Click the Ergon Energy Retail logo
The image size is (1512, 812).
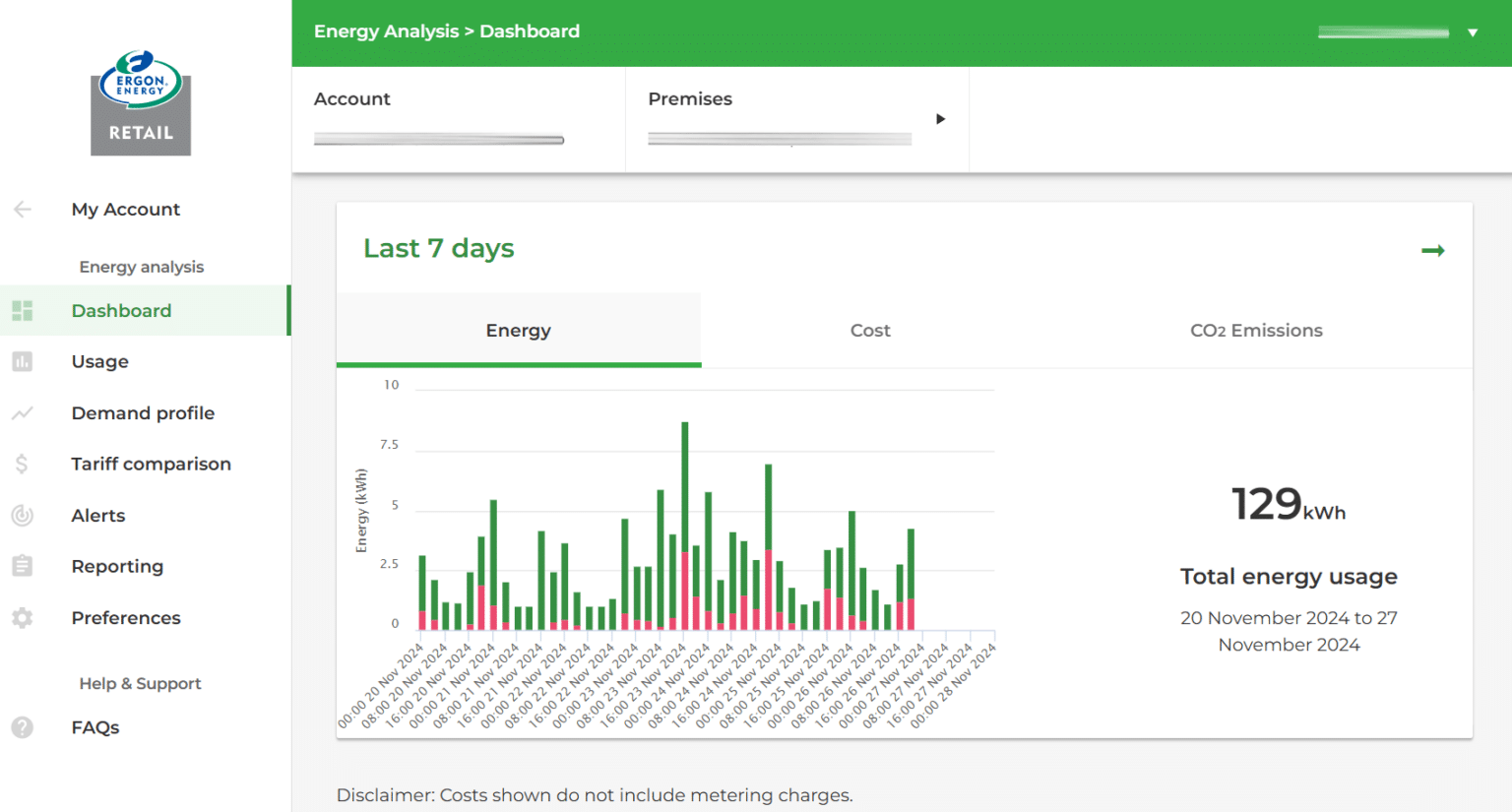(140, 103)
